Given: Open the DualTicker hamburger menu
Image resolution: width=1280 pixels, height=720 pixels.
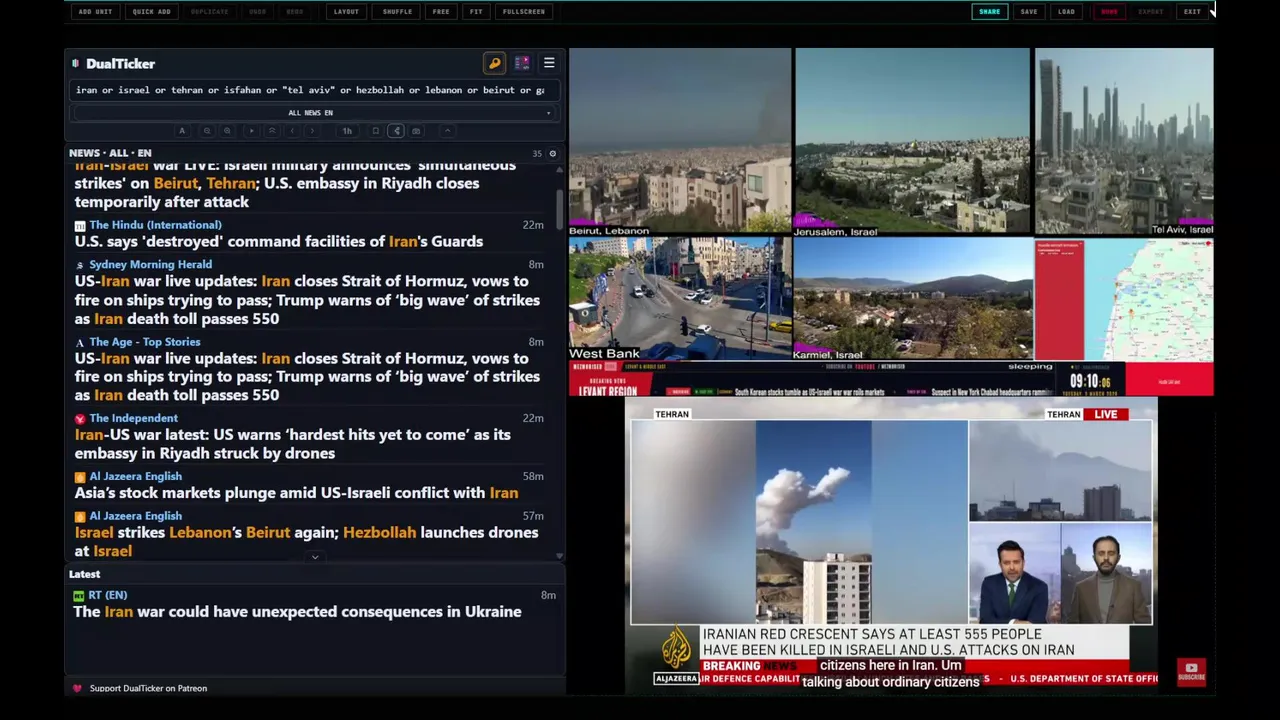Looking at the screenshot, I should coord(549,63).
